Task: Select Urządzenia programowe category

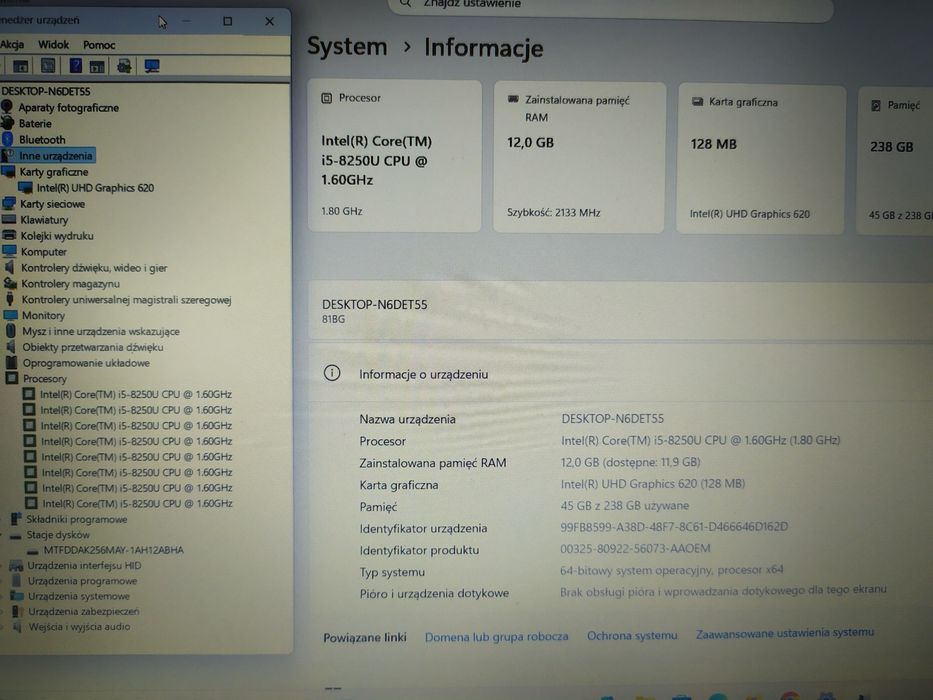Action: 82,581
